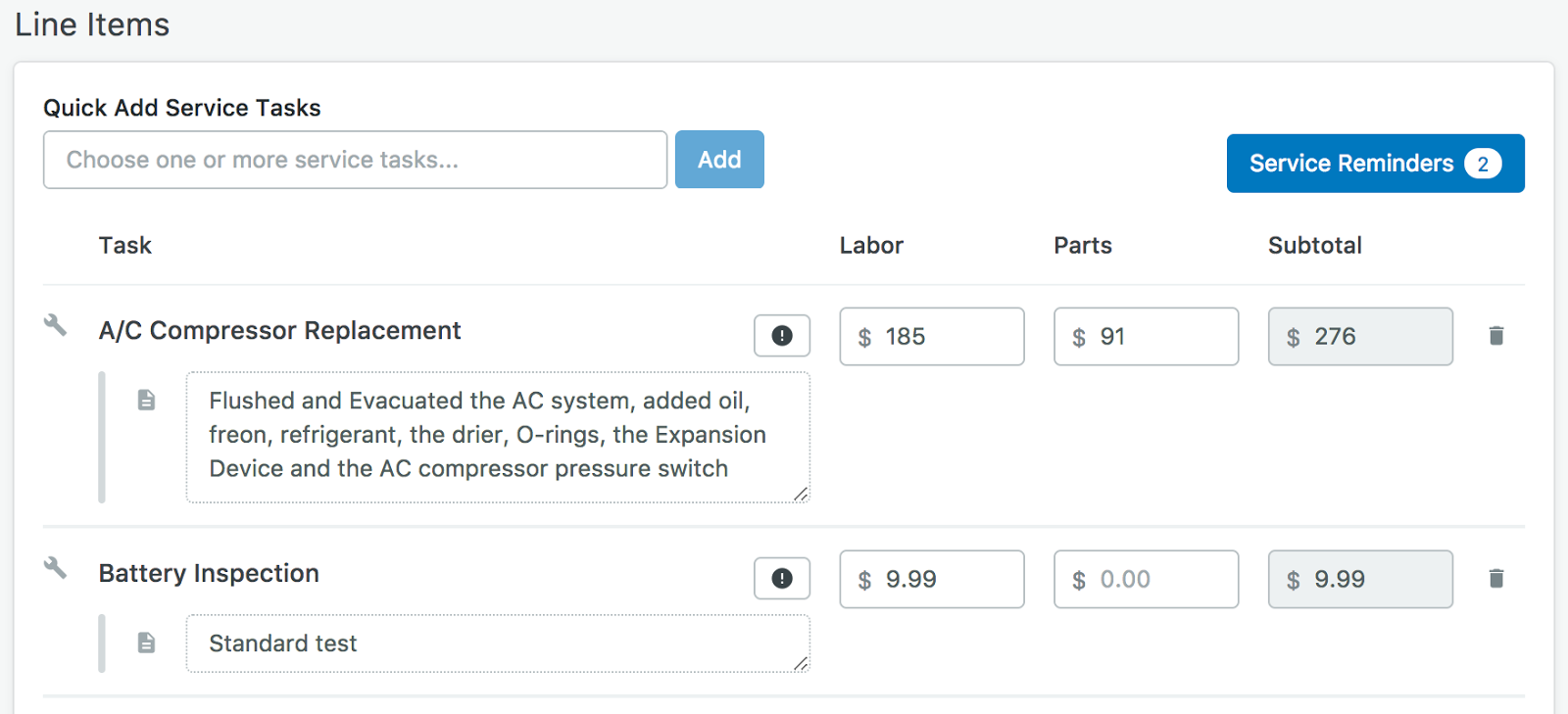1568x714 pixels.
Task: Click resize handle of Standard test textarea
Action: click(801, 664)
